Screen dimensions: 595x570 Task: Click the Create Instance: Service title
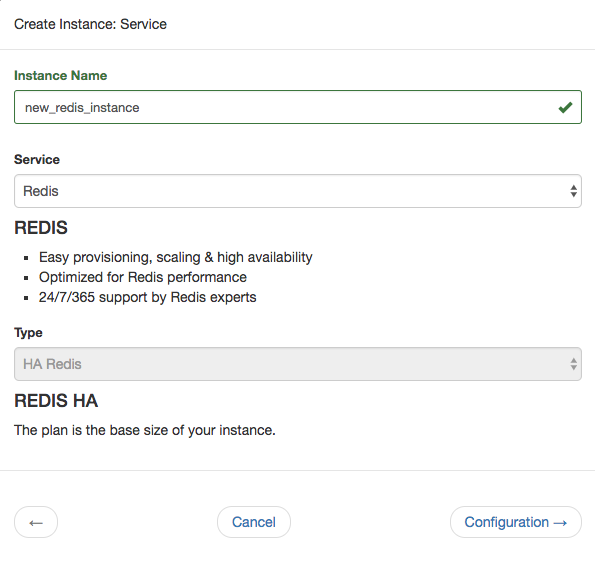coord(91,24)
